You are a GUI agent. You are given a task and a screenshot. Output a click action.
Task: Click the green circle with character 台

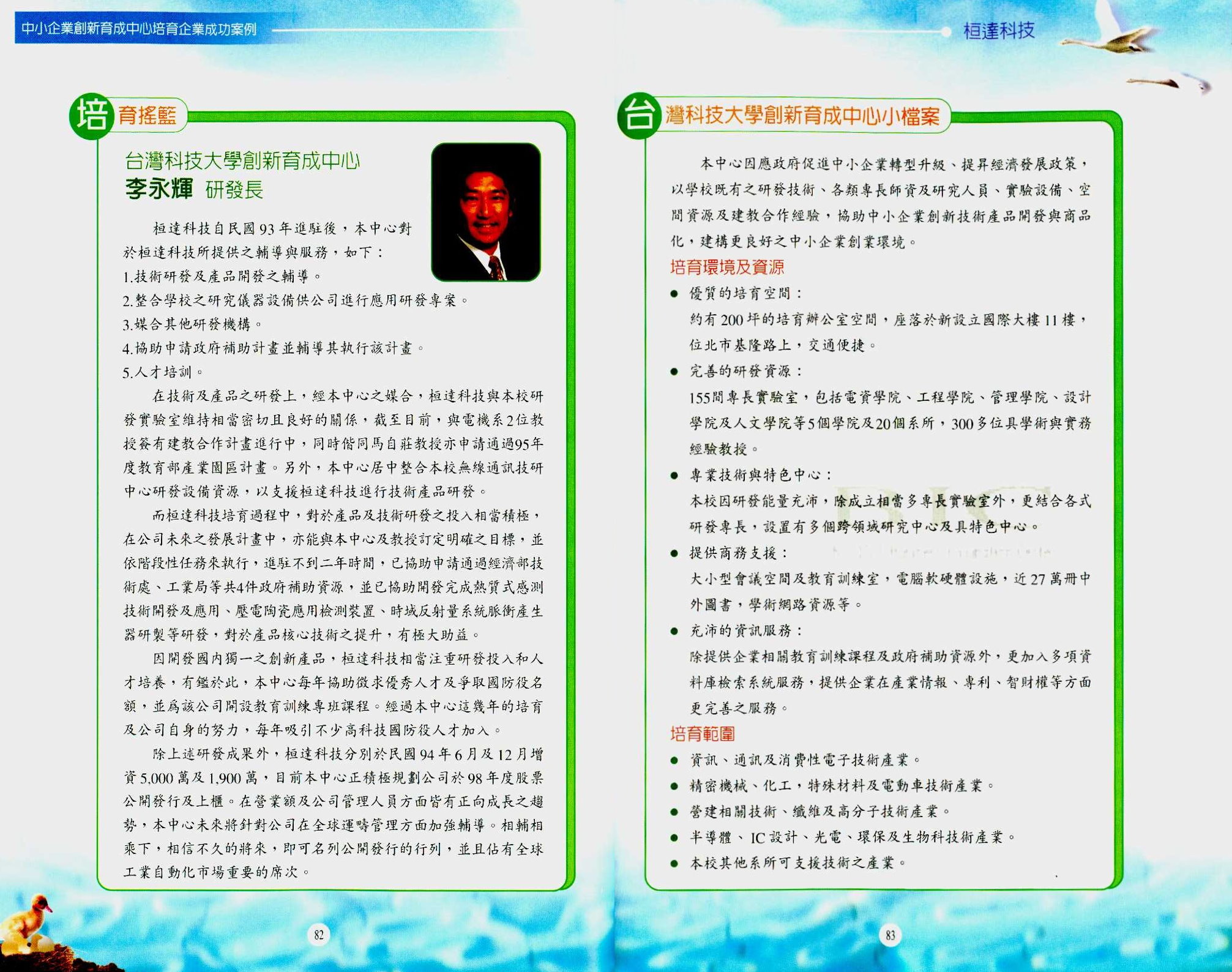tap(639, 115)
